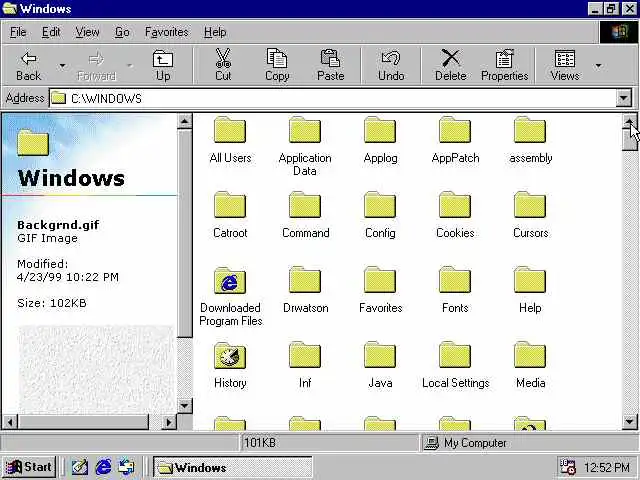
Task: Click the info panel scroll left arrow
Action: tap(10, 422)
